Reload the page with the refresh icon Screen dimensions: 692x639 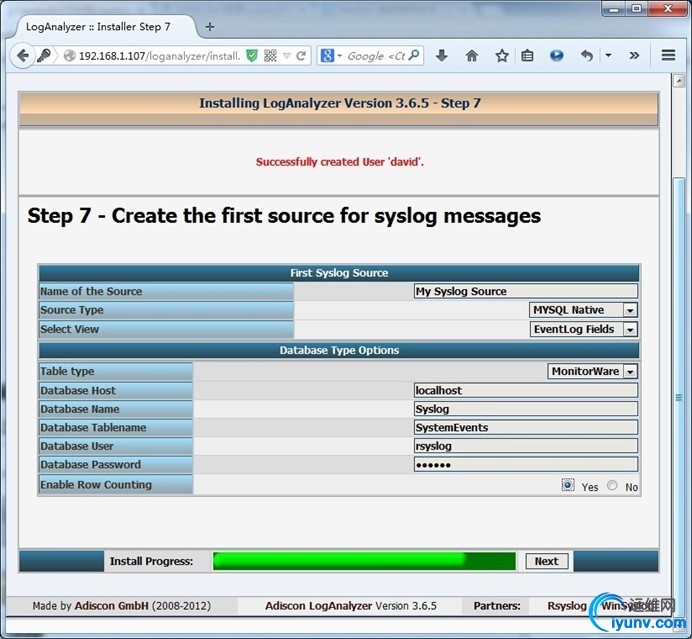click(x=301, y=56)
